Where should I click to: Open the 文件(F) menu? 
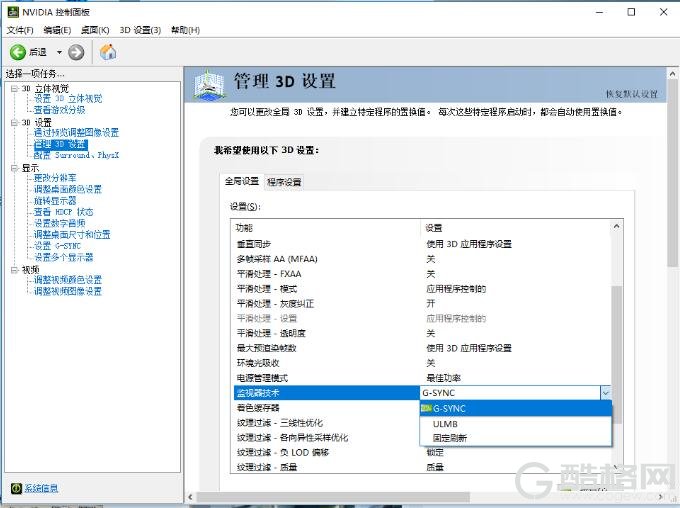(20, 30)
